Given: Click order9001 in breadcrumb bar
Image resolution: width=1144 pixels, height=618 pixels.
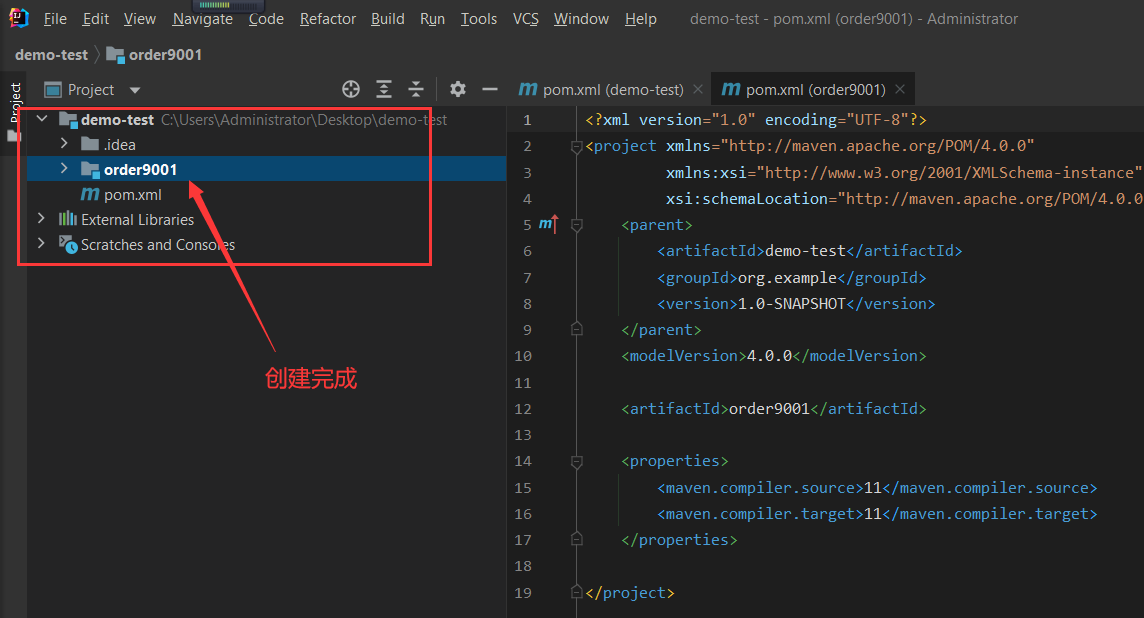Looking at the screenshot, I should tap(165, 55).
